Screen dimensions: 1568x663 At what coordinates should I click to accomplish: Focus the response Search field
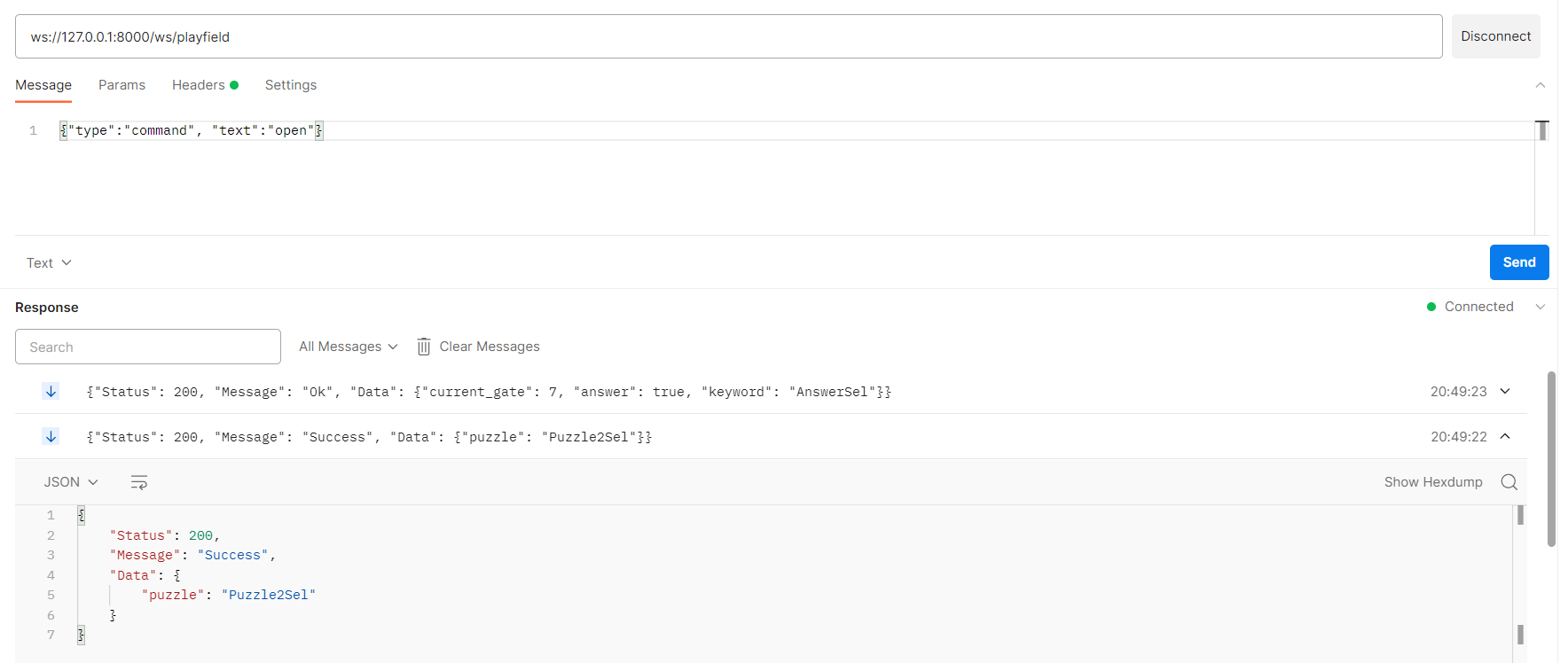148,347
